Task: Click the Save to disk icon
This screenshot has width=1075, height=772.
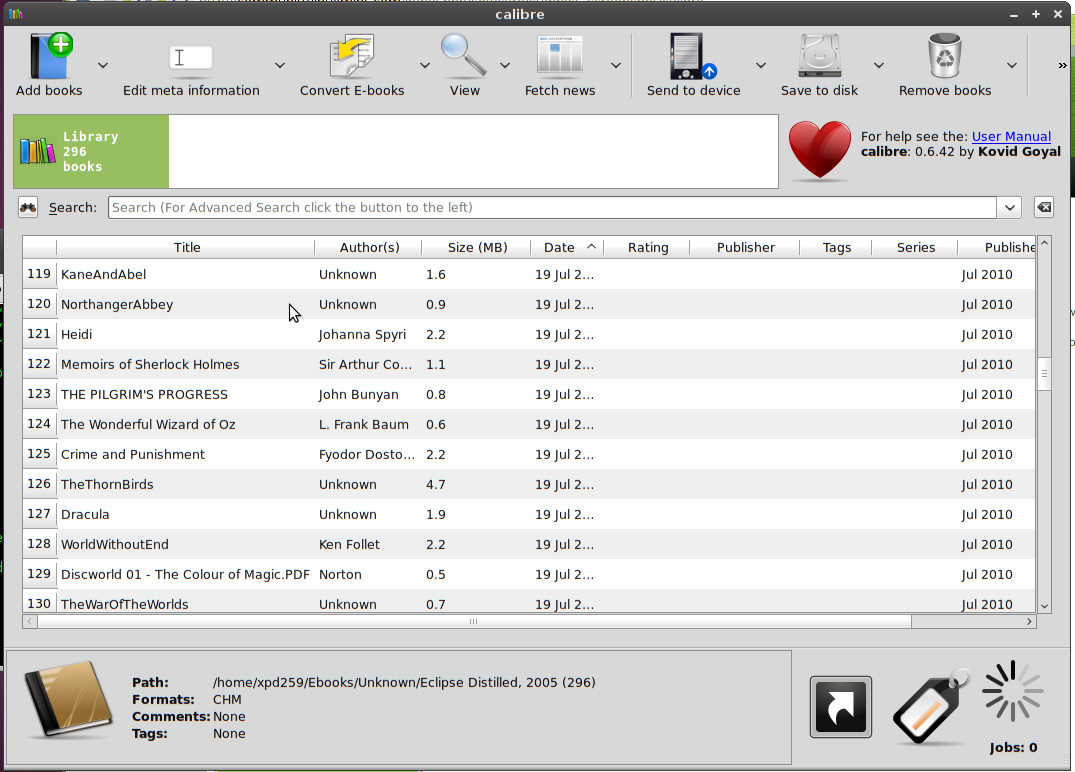Action: pos(819,57)
